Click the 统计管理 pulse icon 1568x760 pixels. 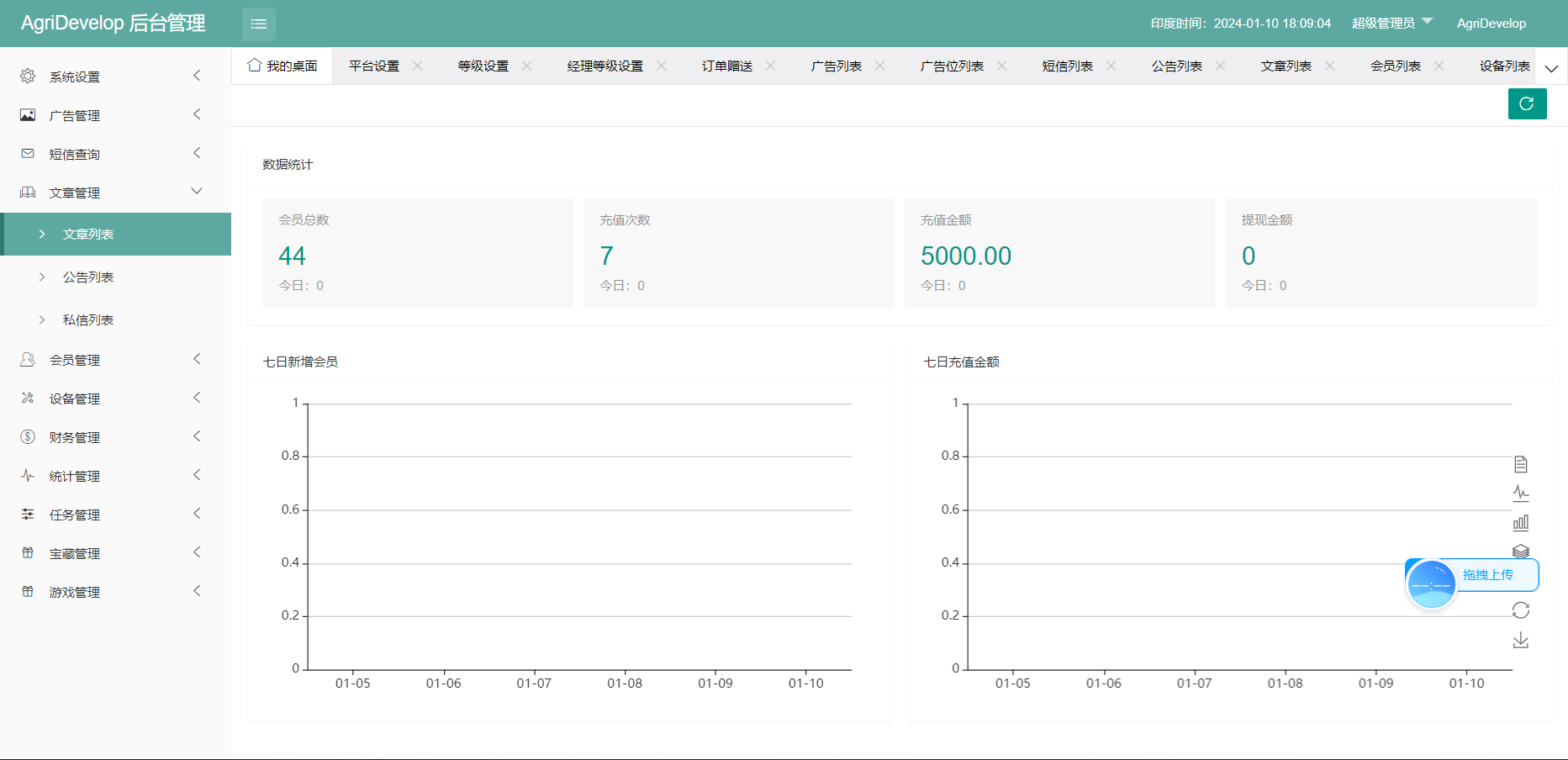(28, 476)
